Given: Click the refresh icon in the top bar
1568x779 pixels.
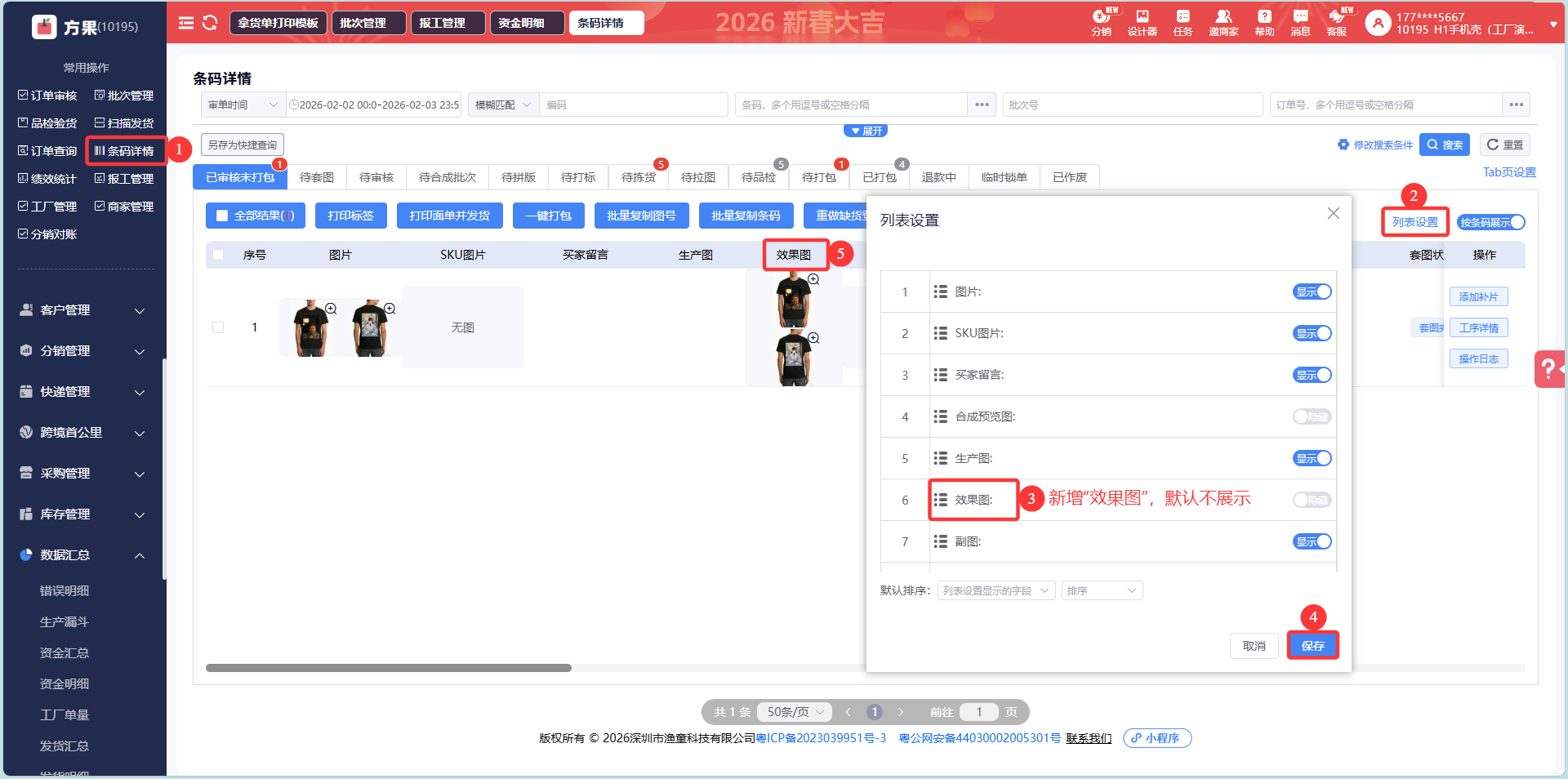Looking at the screenshot, I should [x=210, y=23].
